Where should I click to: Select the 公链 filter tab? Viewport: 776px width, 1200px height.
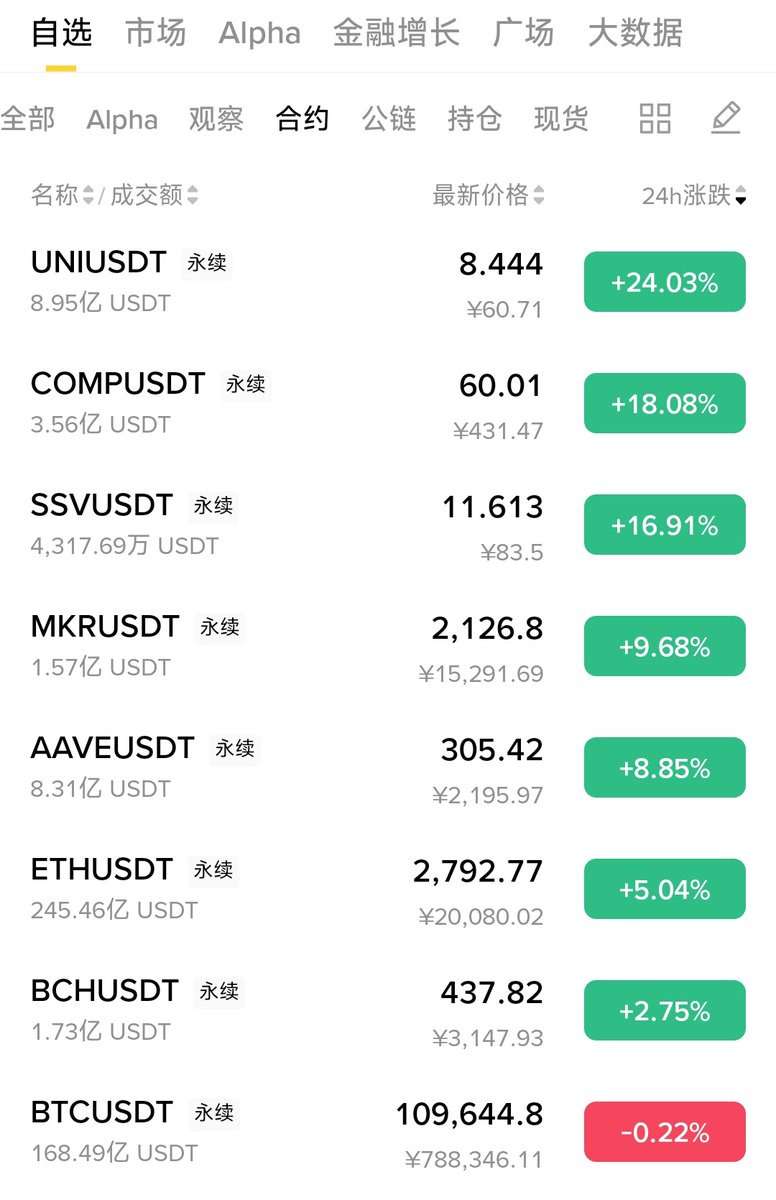(x=389, y=119)
